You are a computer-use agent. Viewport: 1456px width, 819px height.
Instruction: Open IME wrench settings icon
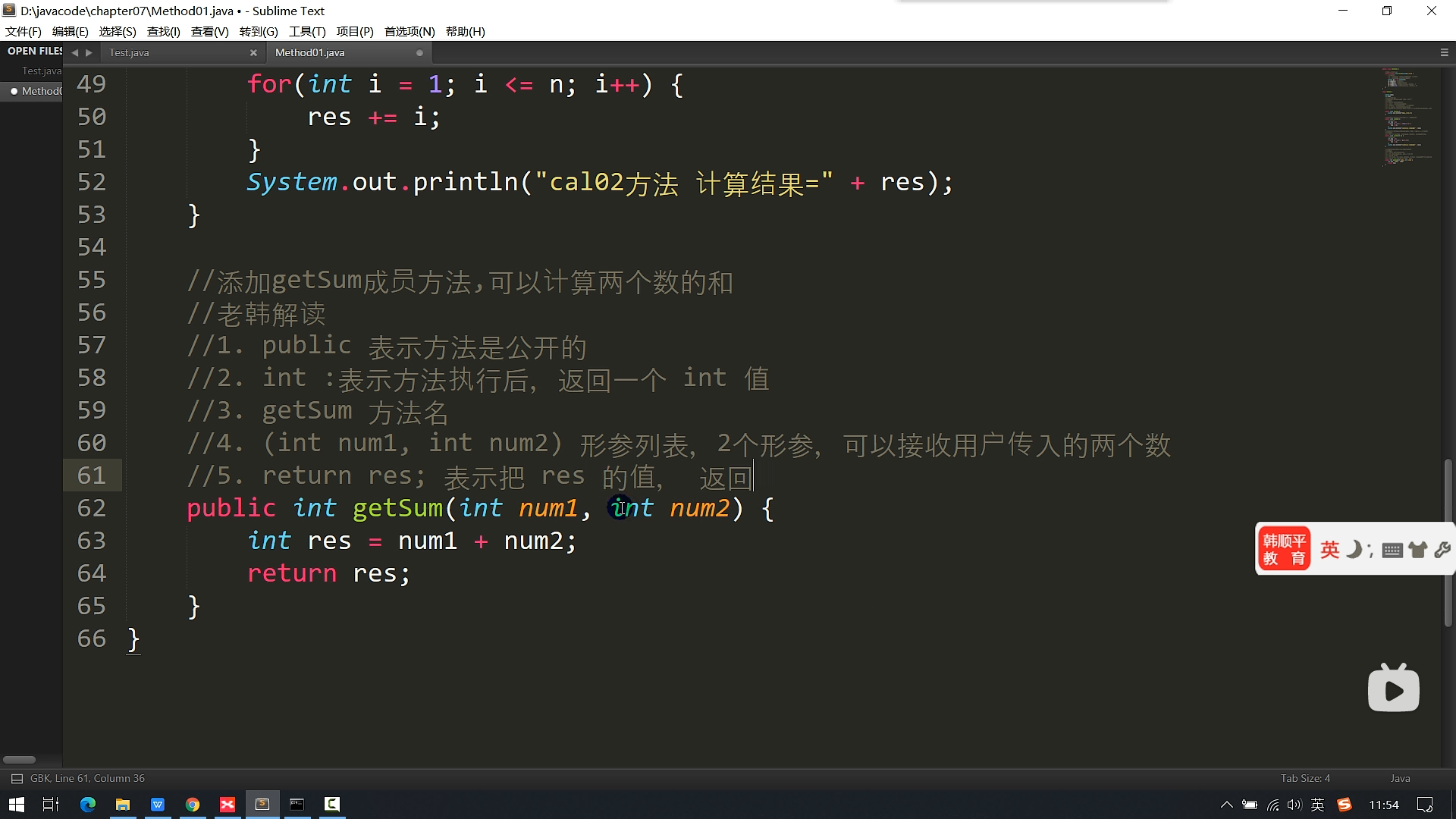click(x=1442, y=551)
